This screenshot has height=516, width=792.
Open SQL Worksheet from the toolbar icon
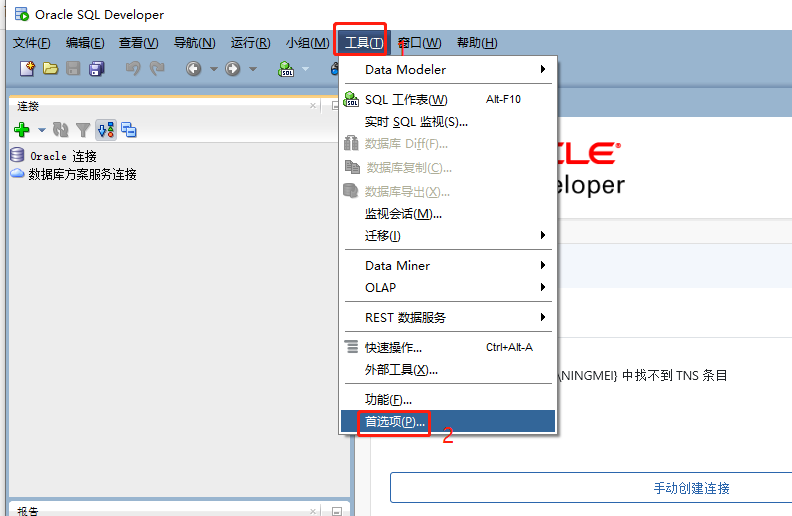pyautogui.click(x=286, y=69)
